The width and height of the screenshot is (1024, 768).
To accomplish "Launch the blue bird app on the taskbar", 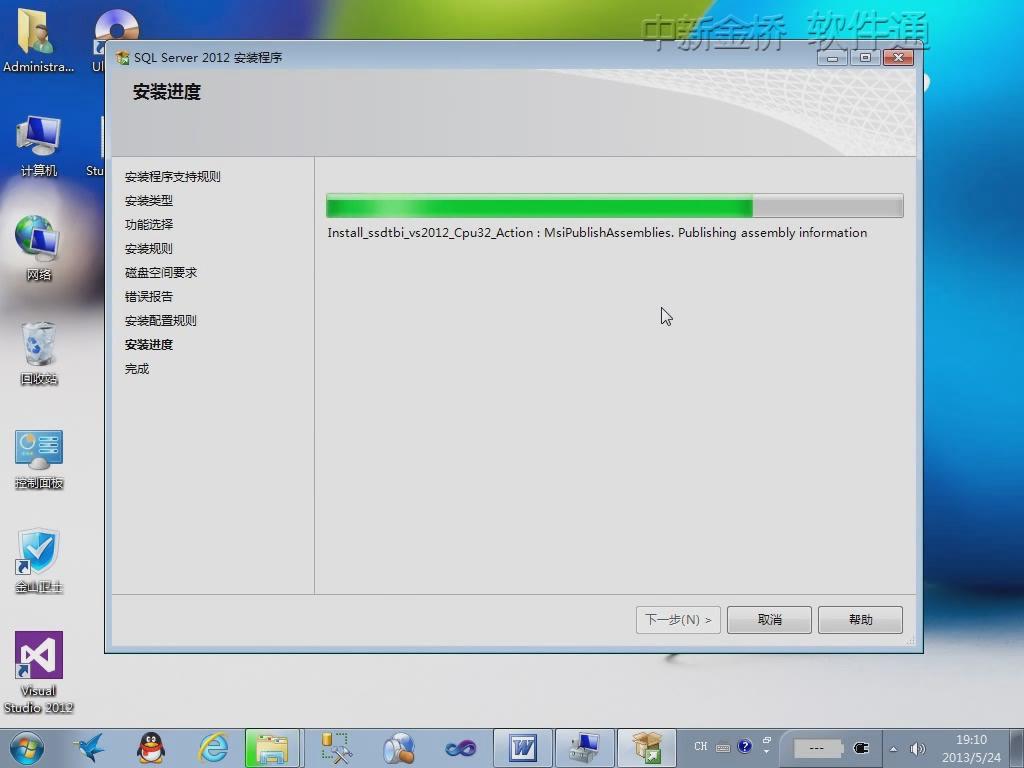I will pos(89,748).
